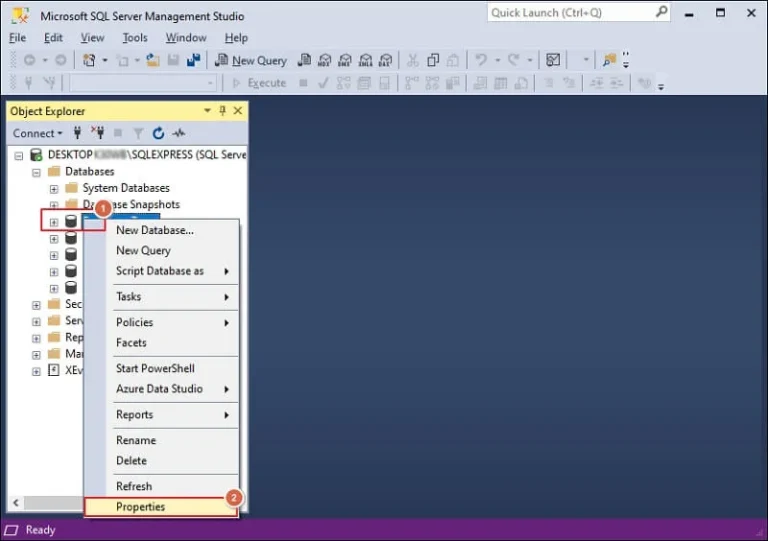Screen dimensions: 768x541
Task: Refresh Object Explorer with the blue refresh icon
Action: click(x=158, y=133)
